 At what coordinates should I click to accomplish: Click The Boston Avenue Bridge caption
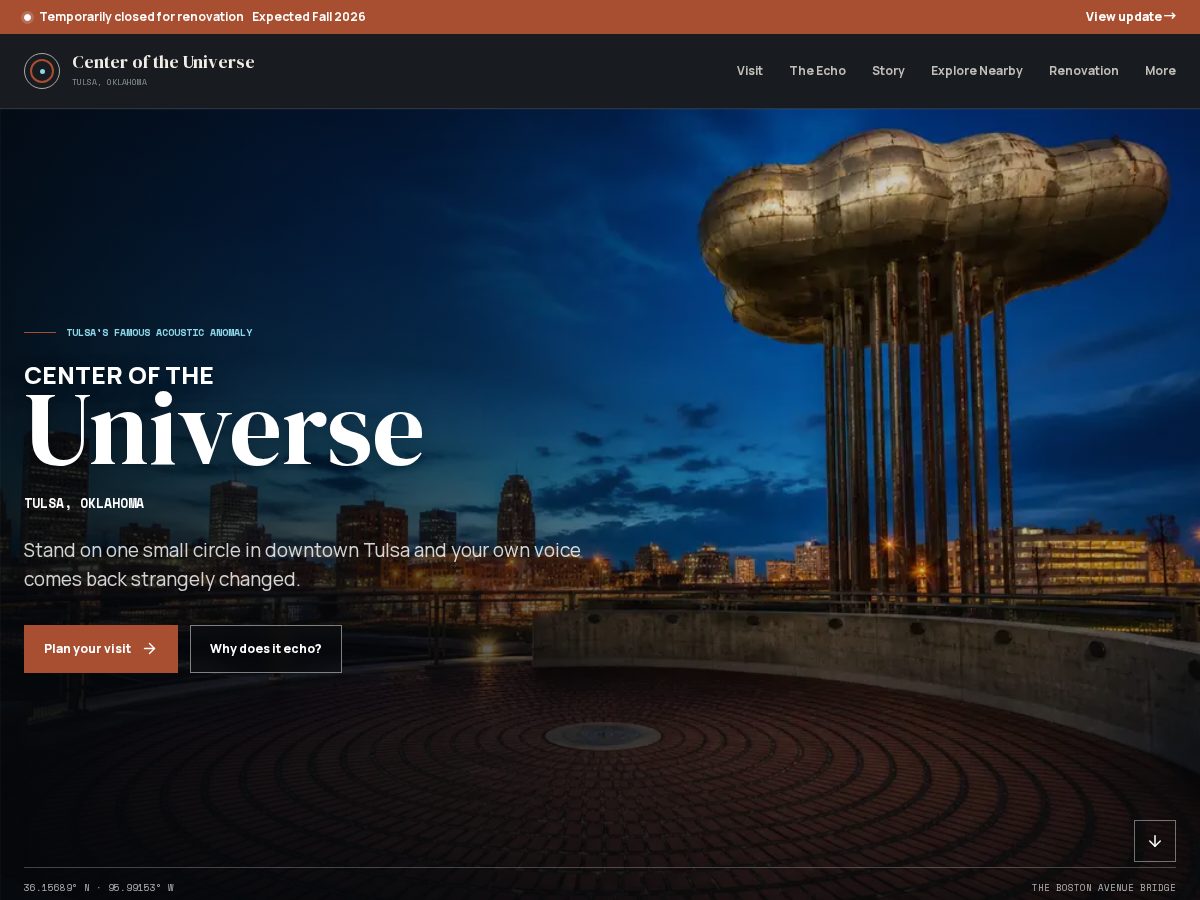tap(1104, 888)
